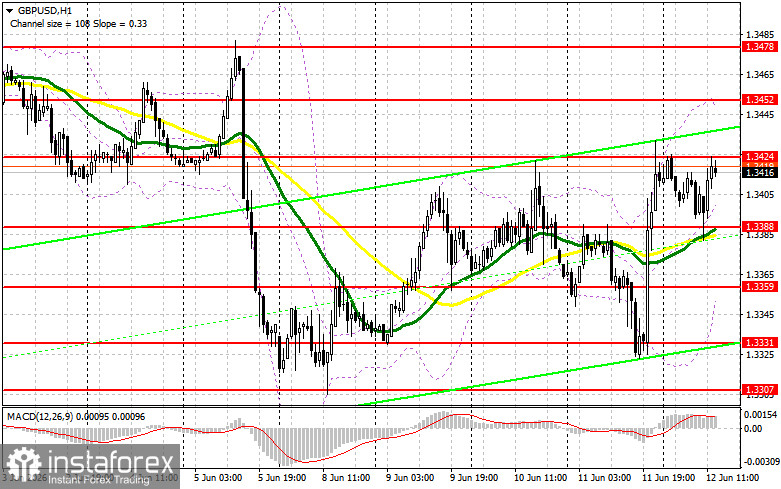Click the 1.3365 price axis tick

(x=760, y=275)
